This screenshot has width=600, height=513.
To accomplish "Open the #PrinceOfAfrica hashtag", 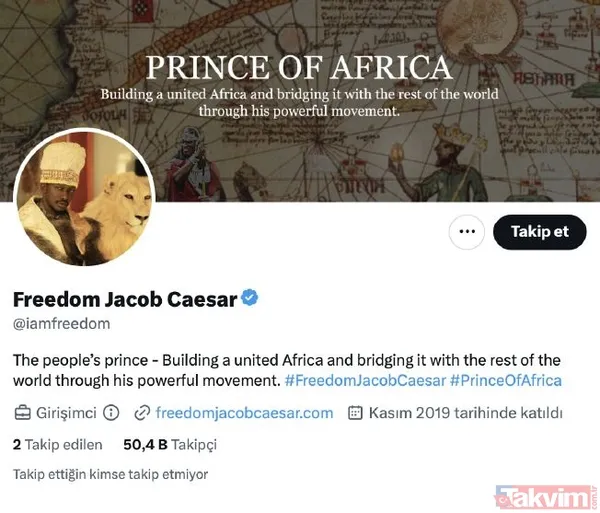I will tap(506, 381).
